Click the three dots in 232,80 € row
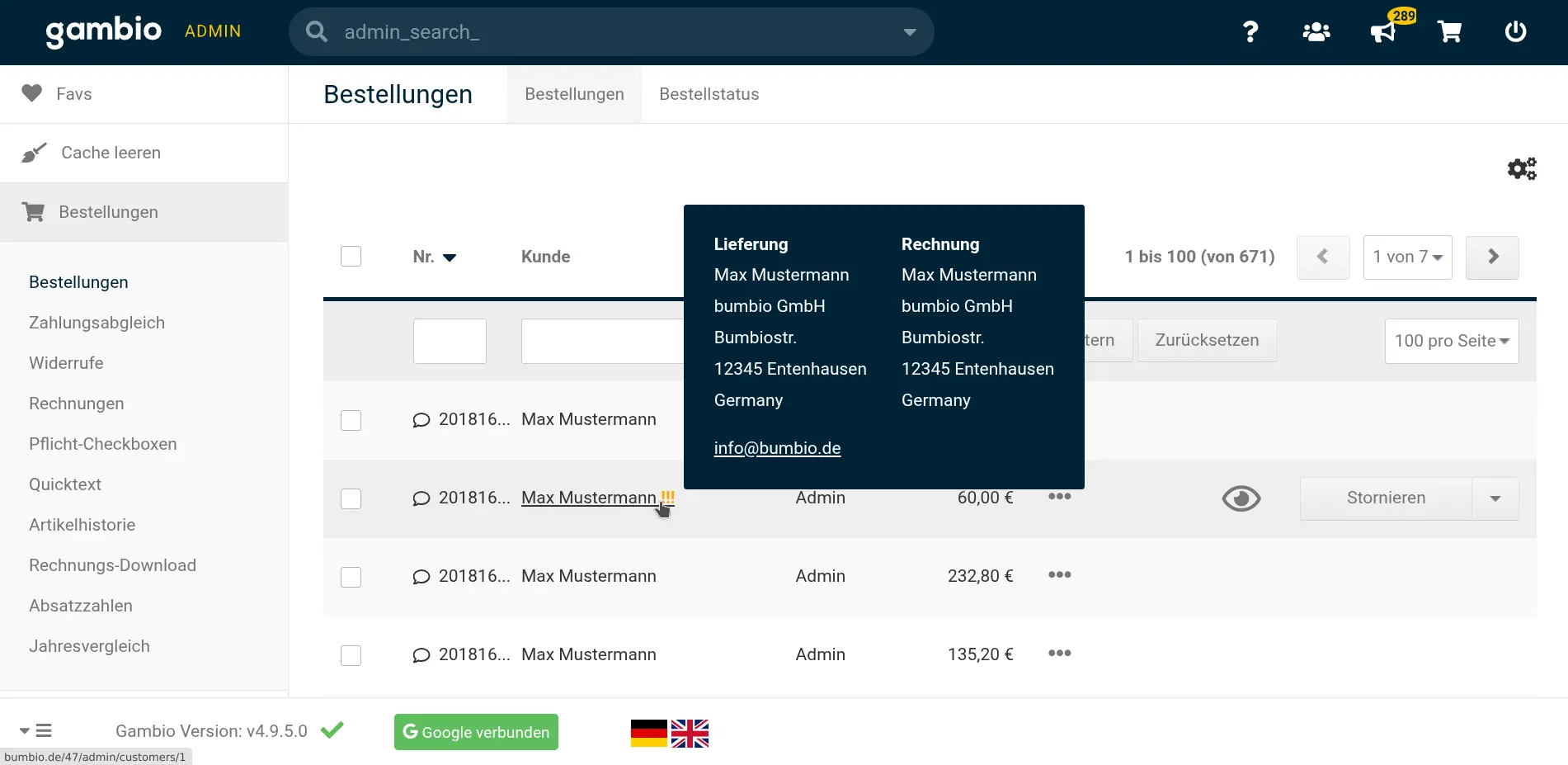The height and width of the screenshot is (765, 1568). (x=1060, y=574)
